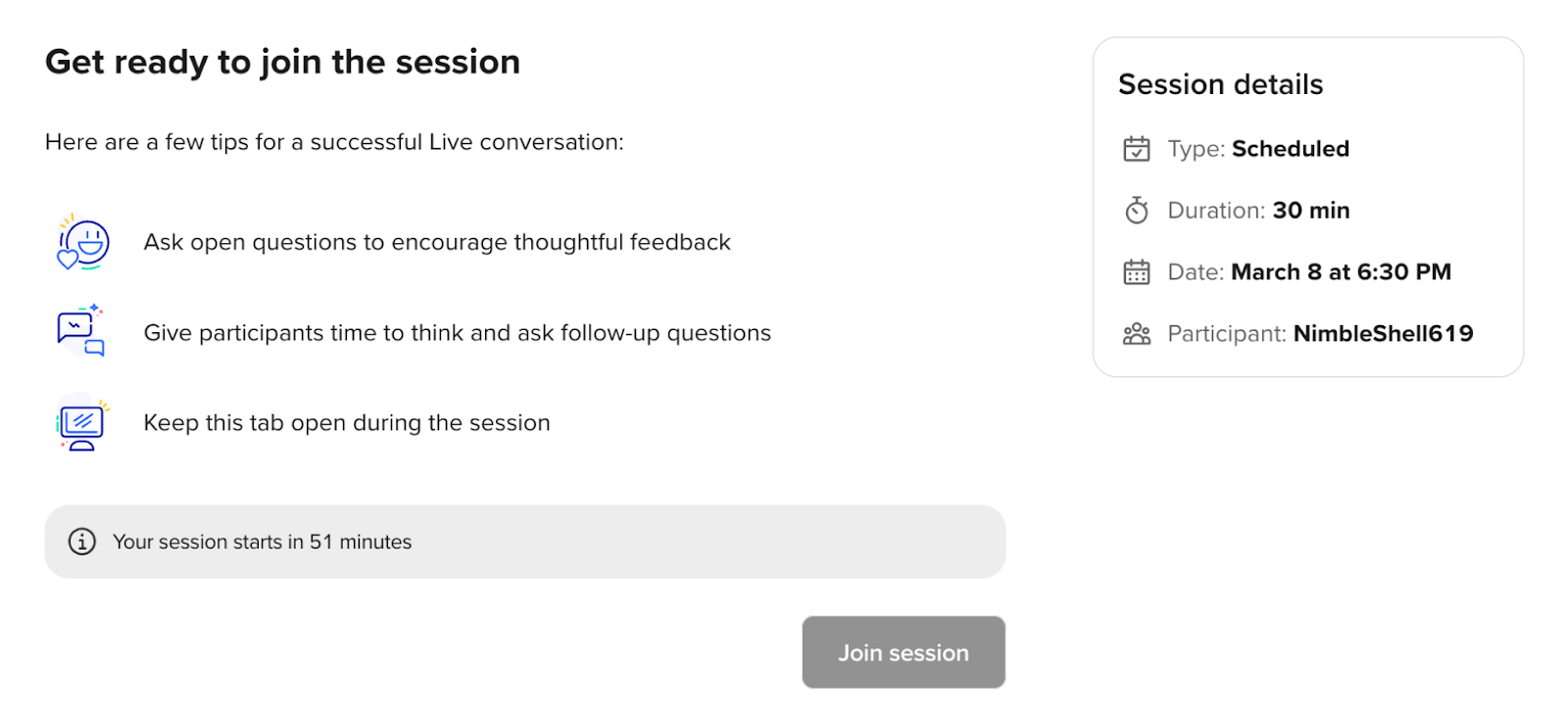Click the 'Give participants time to think' tip
The width and height of the screenshot is (1568, 721).
[457, 333]
